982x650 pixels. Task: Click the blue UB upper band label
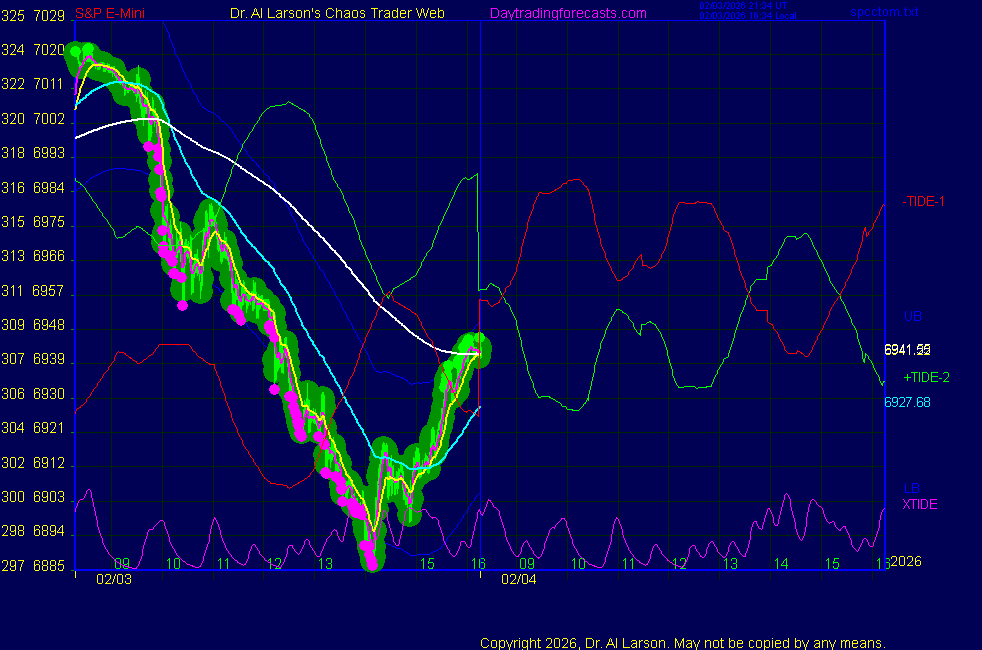(x=912, y=316)
